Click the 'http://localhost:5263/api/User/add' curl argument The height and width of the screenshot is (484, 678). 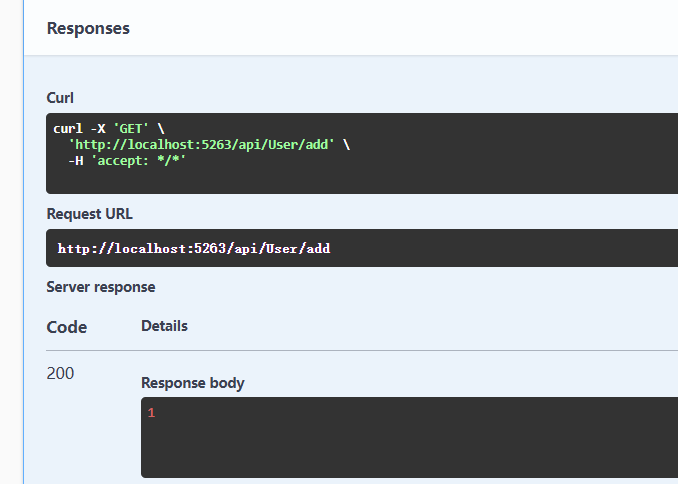tap(201, 144)
